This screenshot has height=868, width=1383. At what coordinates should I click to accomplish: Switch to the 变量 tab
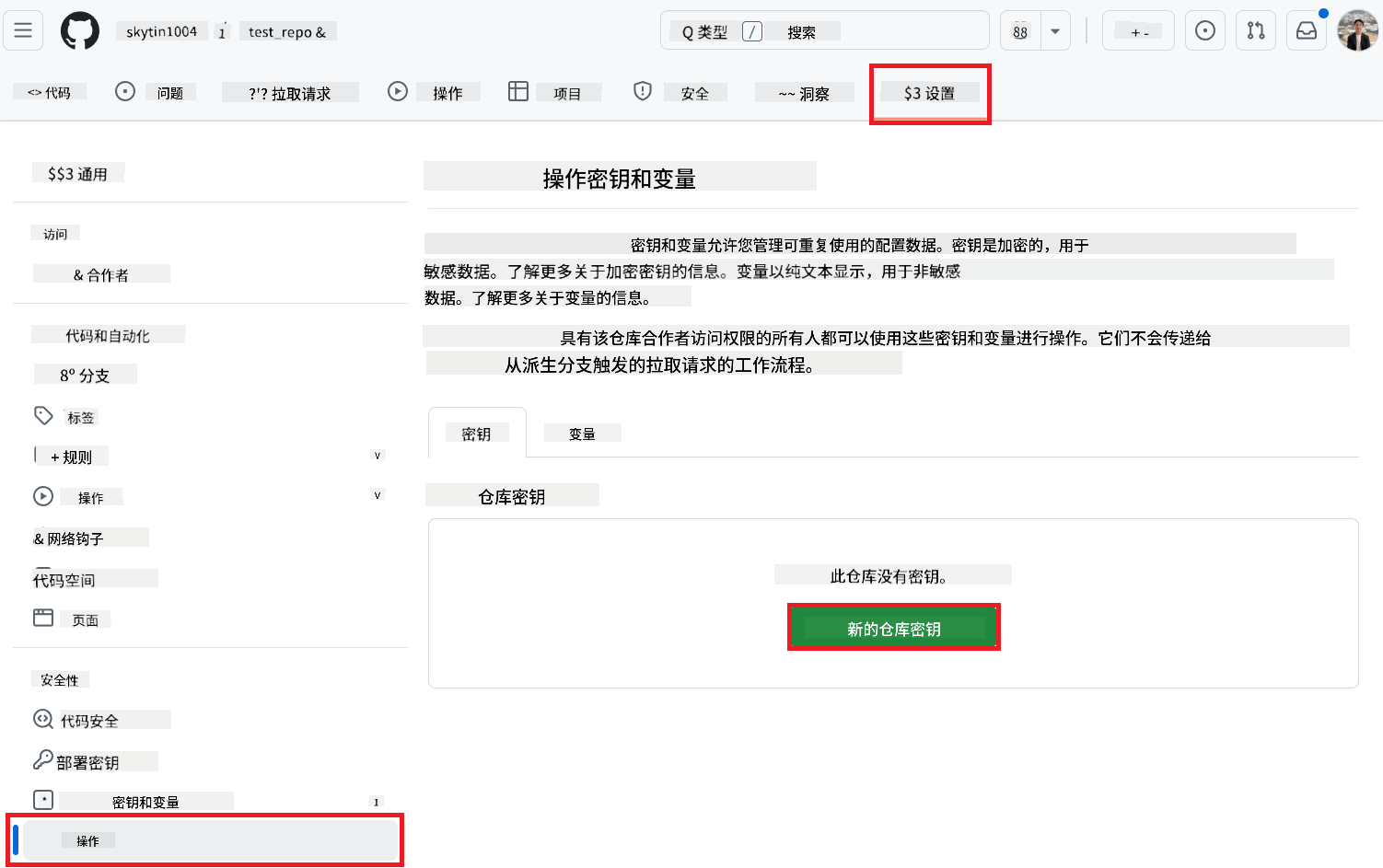pyautogui.click(x=582, y=433)
